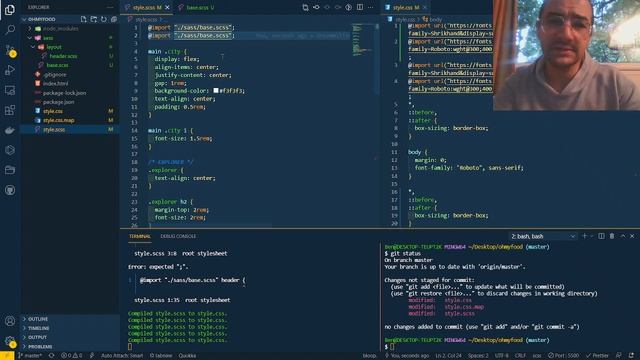Close the terminal panel
This screenshot has height=360, width=640.
[x=632, y=236]
